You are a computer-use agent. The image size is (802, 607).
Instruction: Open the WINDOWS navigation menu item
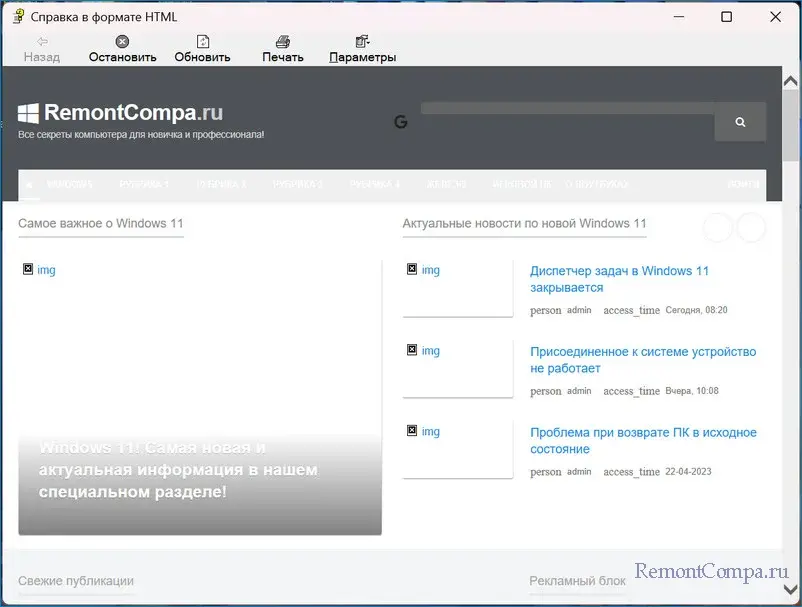click(69, 185)
